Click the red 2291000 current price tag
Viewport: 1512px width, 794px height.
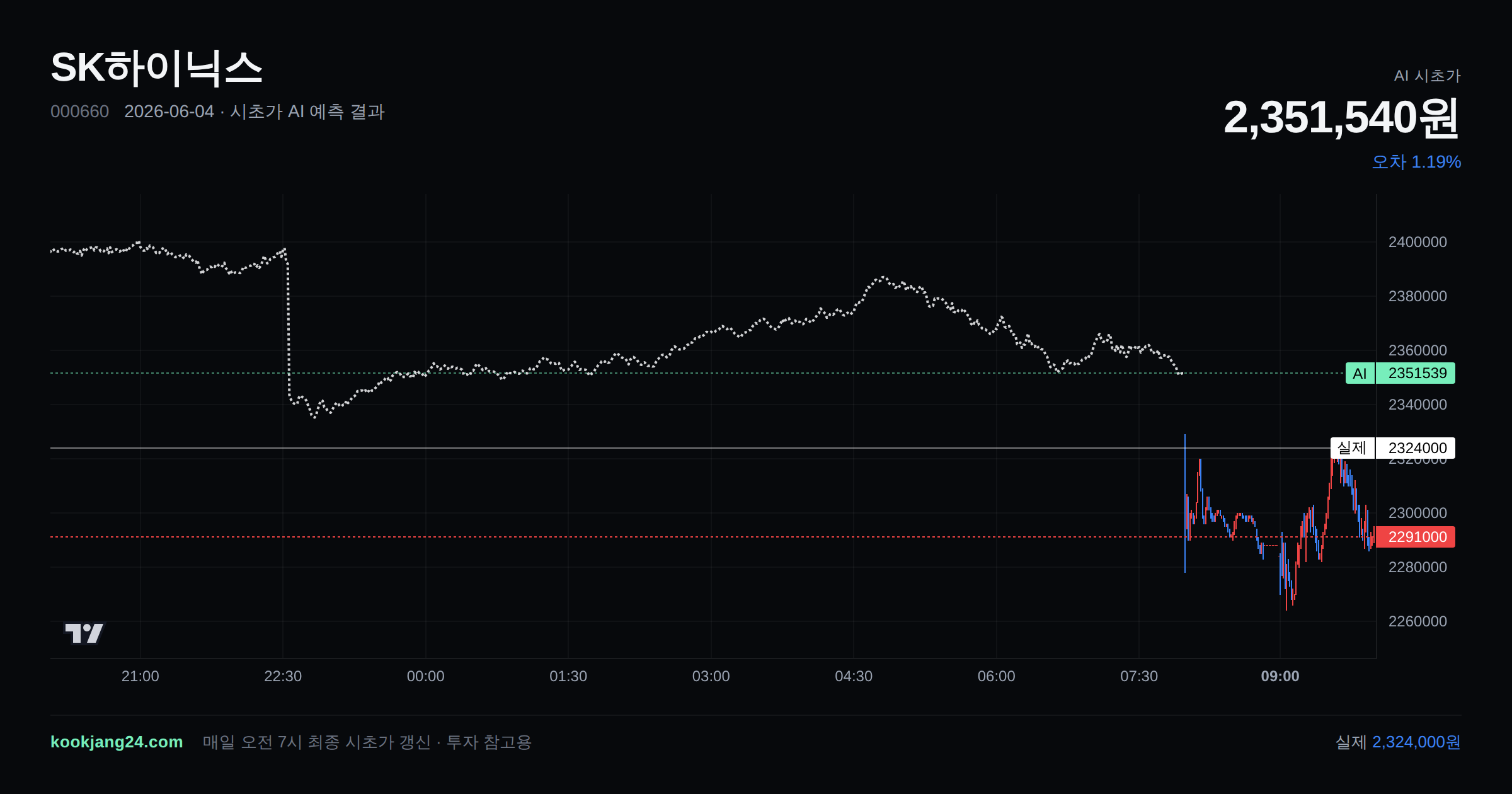click(x=1415, y=537)
